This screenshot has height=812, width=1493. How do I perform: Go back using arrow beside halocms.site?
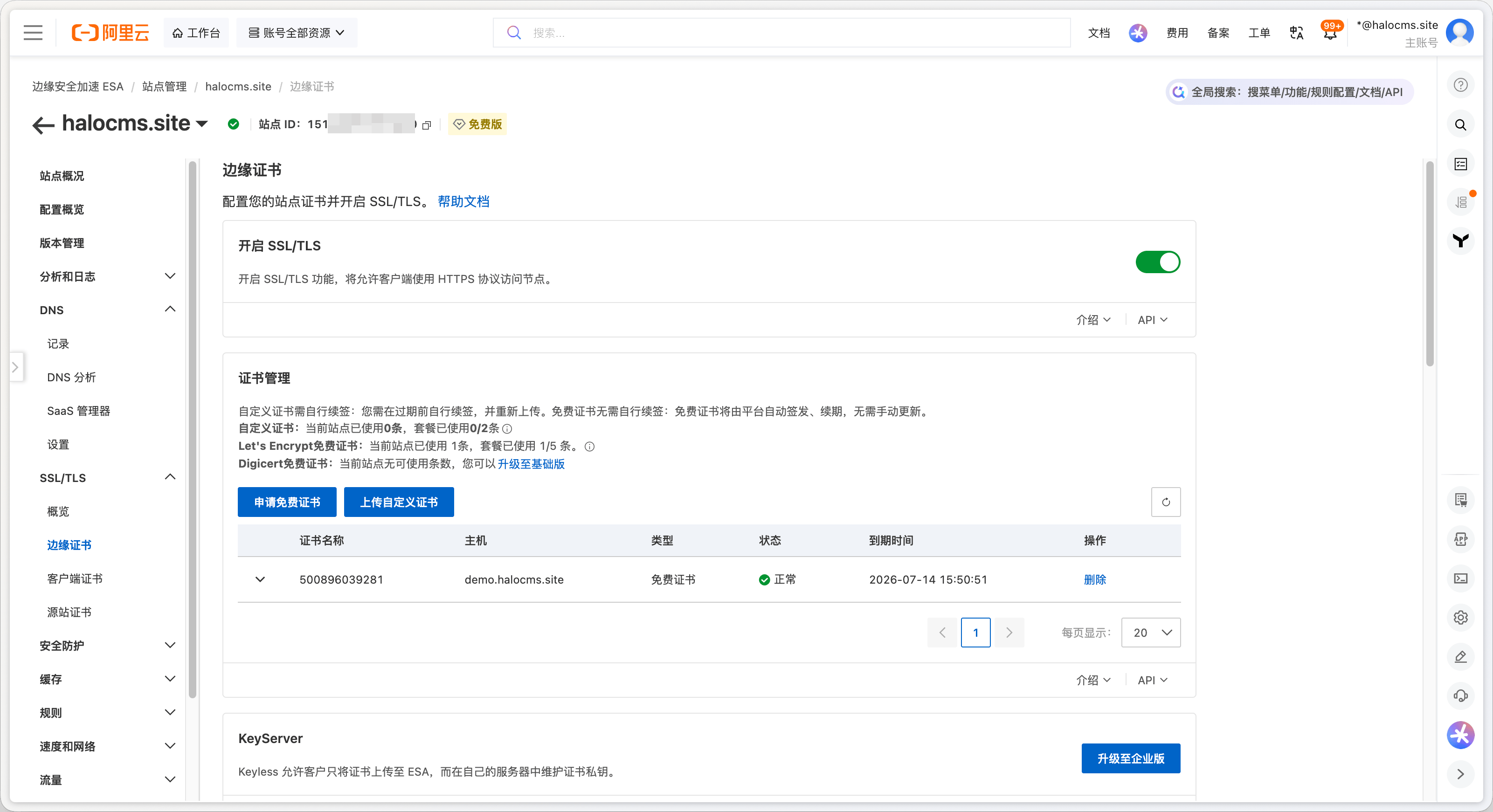click(43, 124)
